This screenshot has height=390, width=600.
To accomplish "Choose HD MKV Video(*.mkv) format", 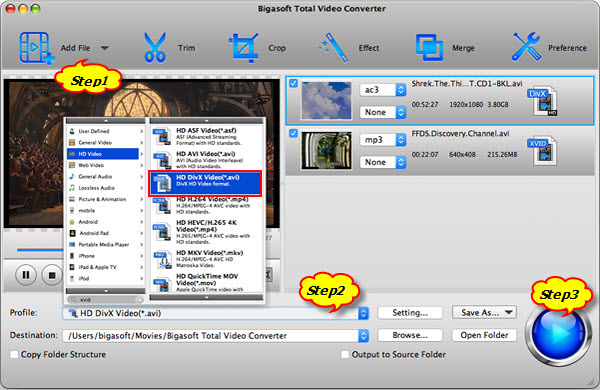I will click(x=206, y=259).
